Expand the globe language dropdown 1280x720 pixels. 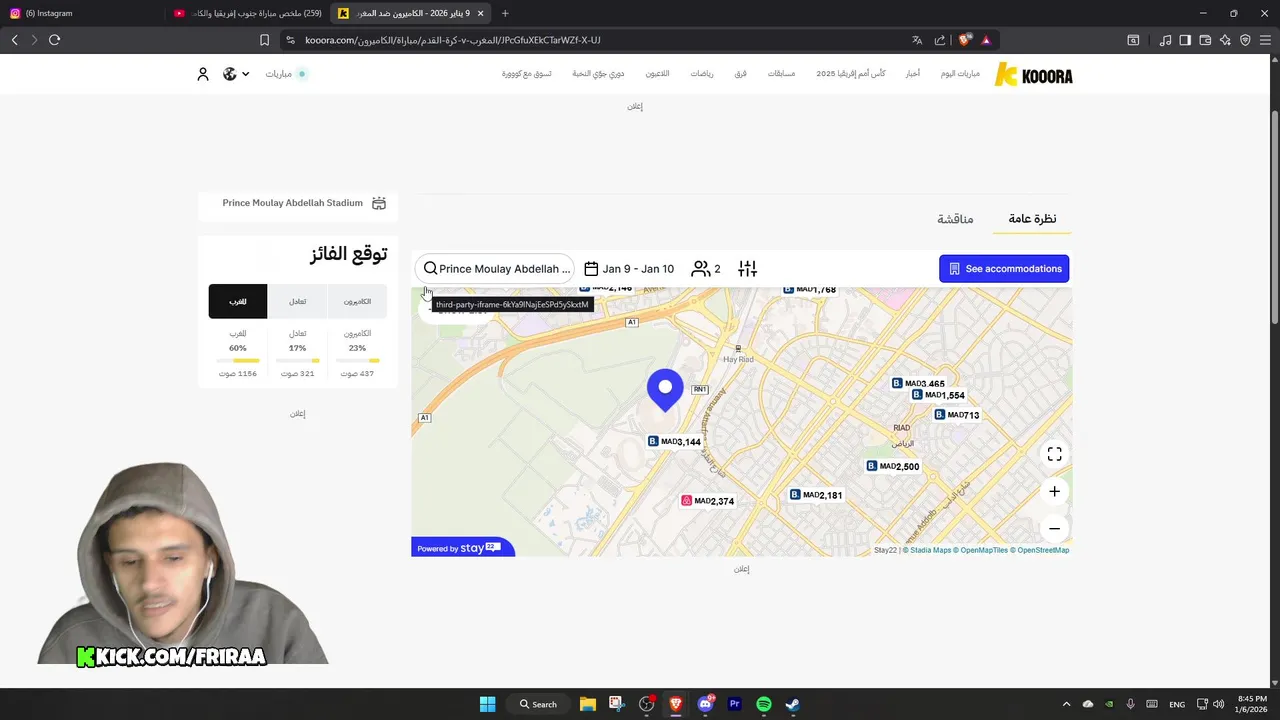236,74
